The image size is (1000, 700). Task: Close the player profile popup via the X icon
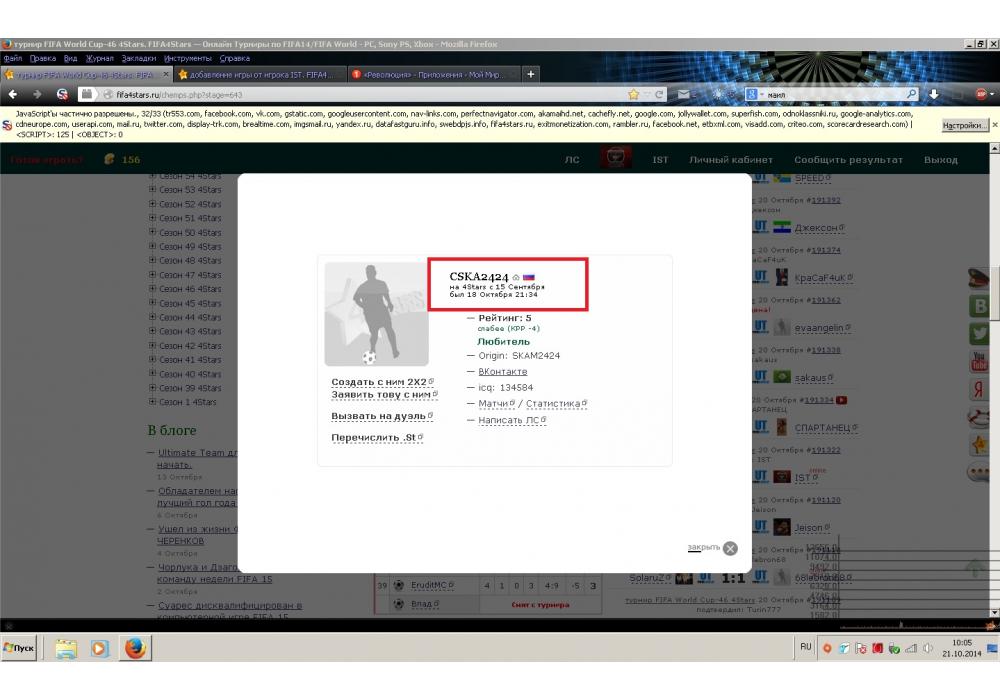(x=730, y=548)
